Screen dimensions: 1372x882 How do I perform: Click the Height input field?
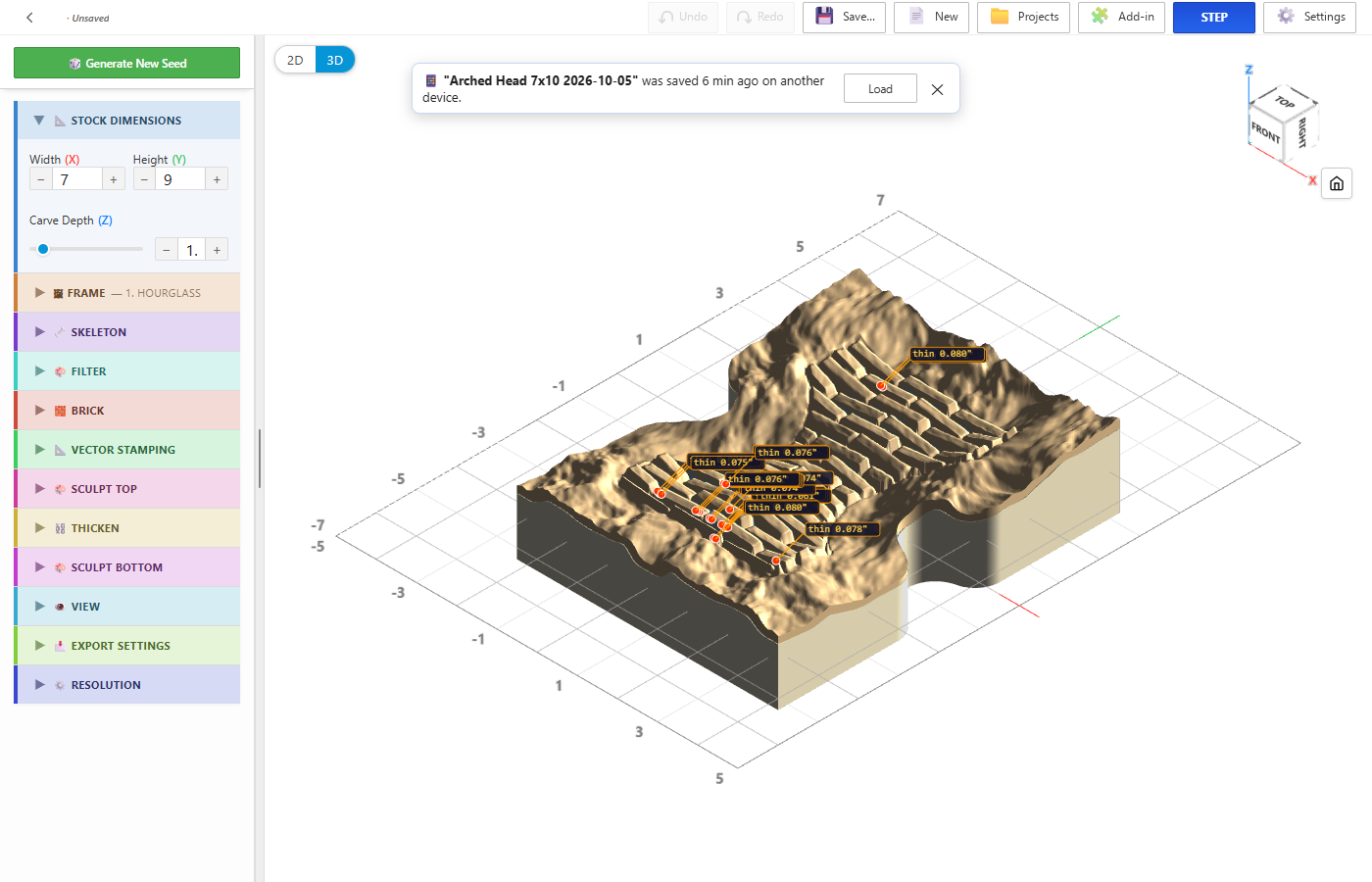180,179
